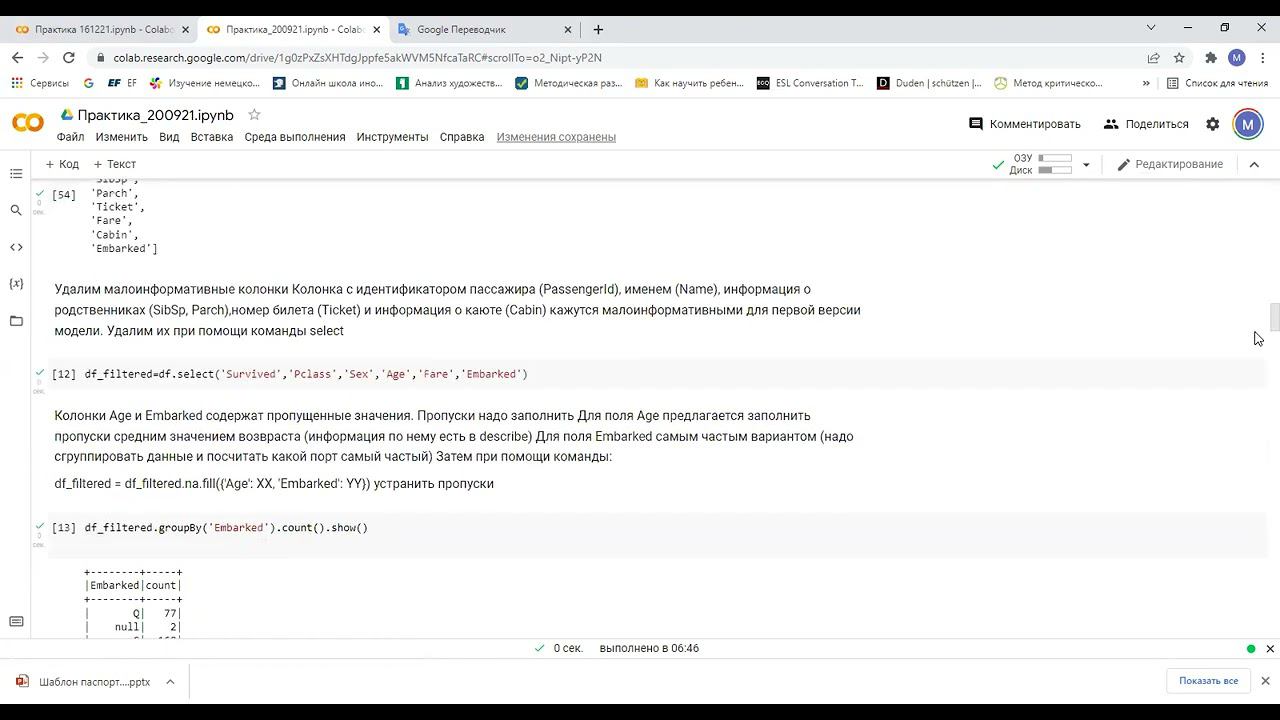The width and height of the screenshot is (1280, 720).
Task: Open the Как научить ребен bookmark
Action: [x=689, y=83]
